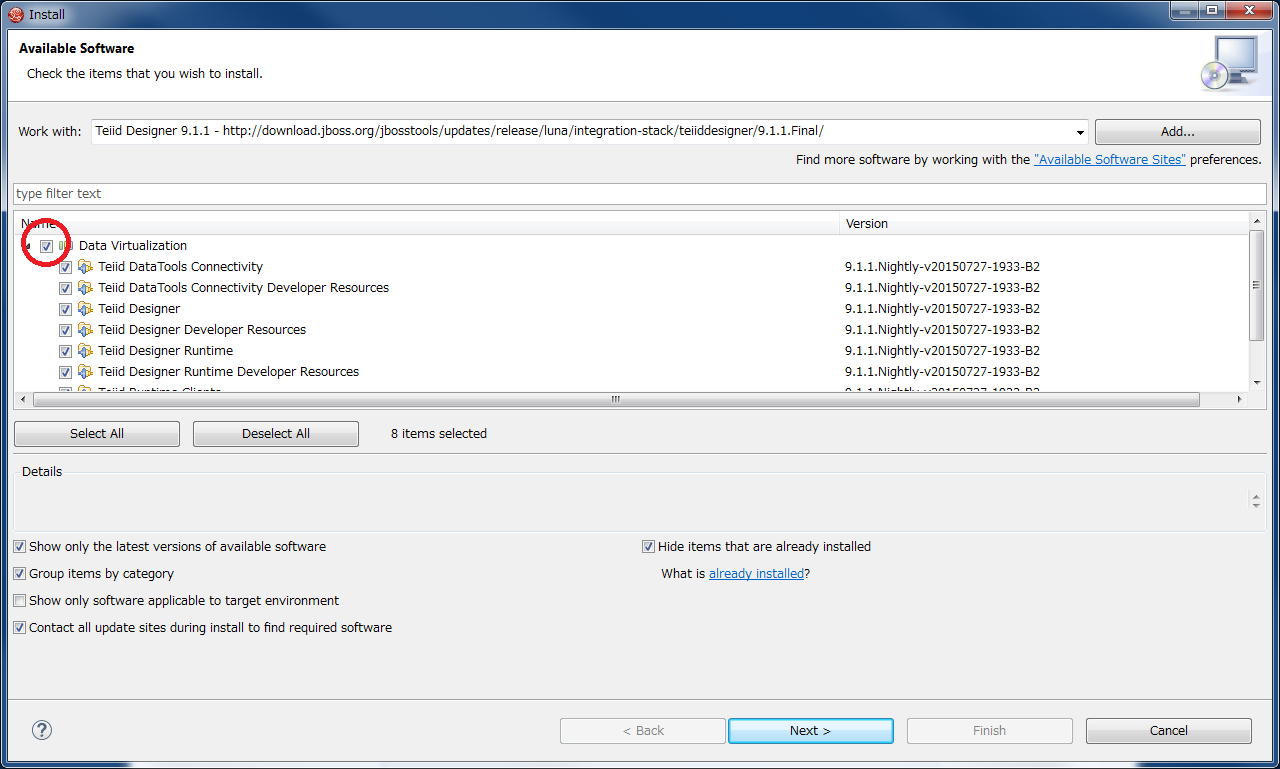The height and width of the screenshot is (769, 1280).
Task: Select the Teiid Designer Runtime Developer Resources label
Action: 229,372
